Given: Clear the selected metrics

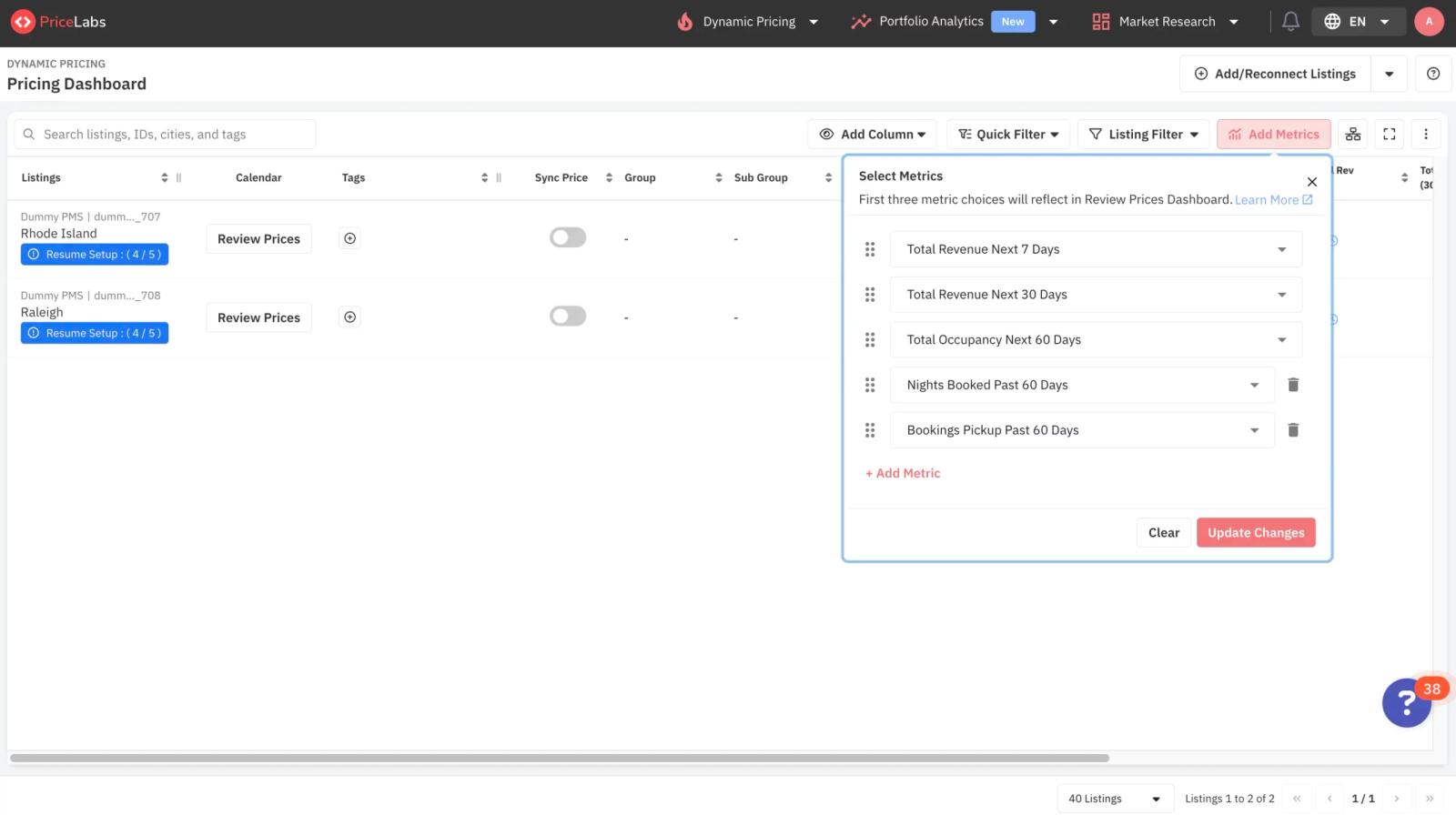Looking at the screenshot, I should 1164,533.
